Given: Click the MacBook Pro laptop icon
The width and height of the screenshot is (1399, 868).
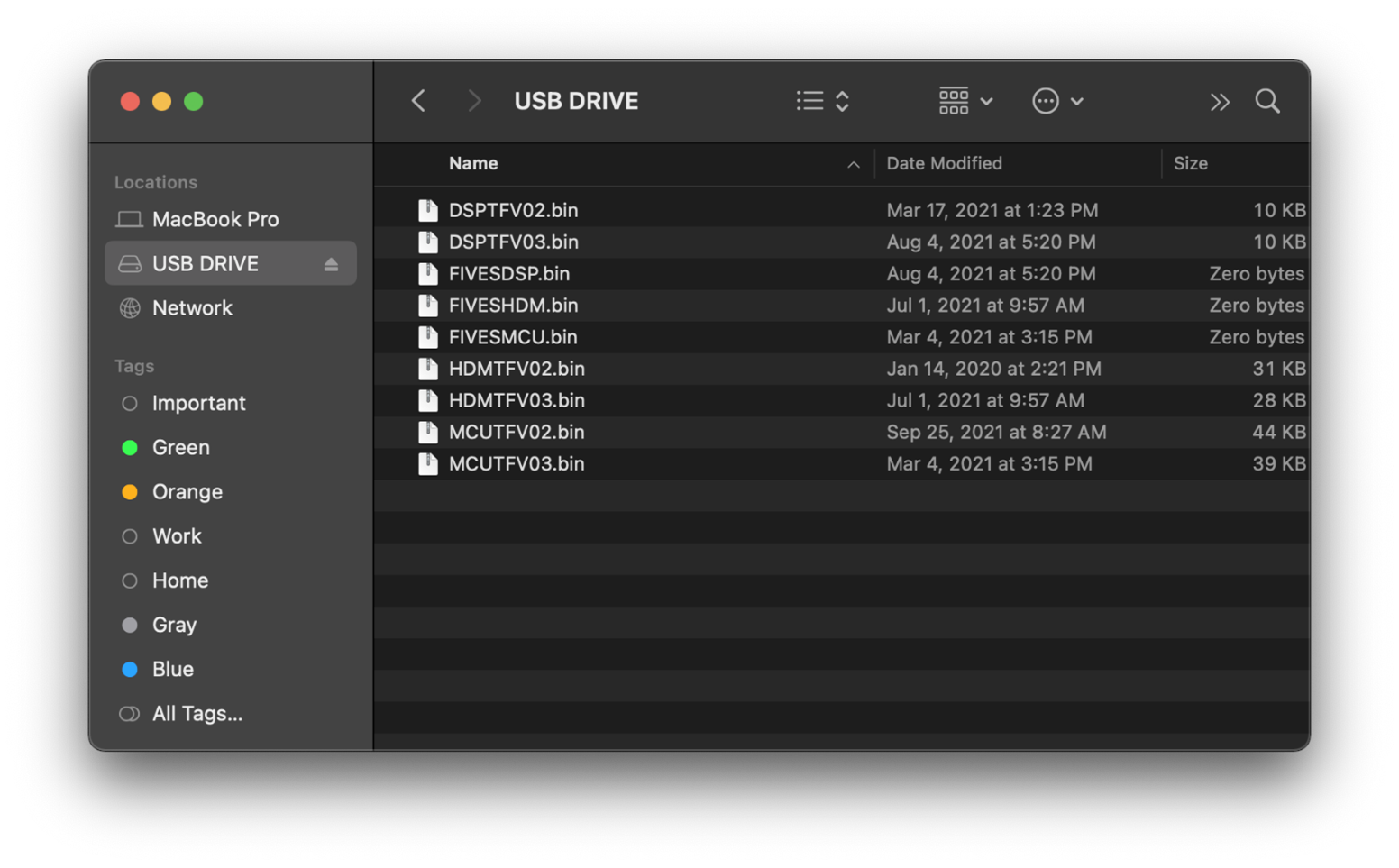Looking at the screenshot, I should coord(129,219).
